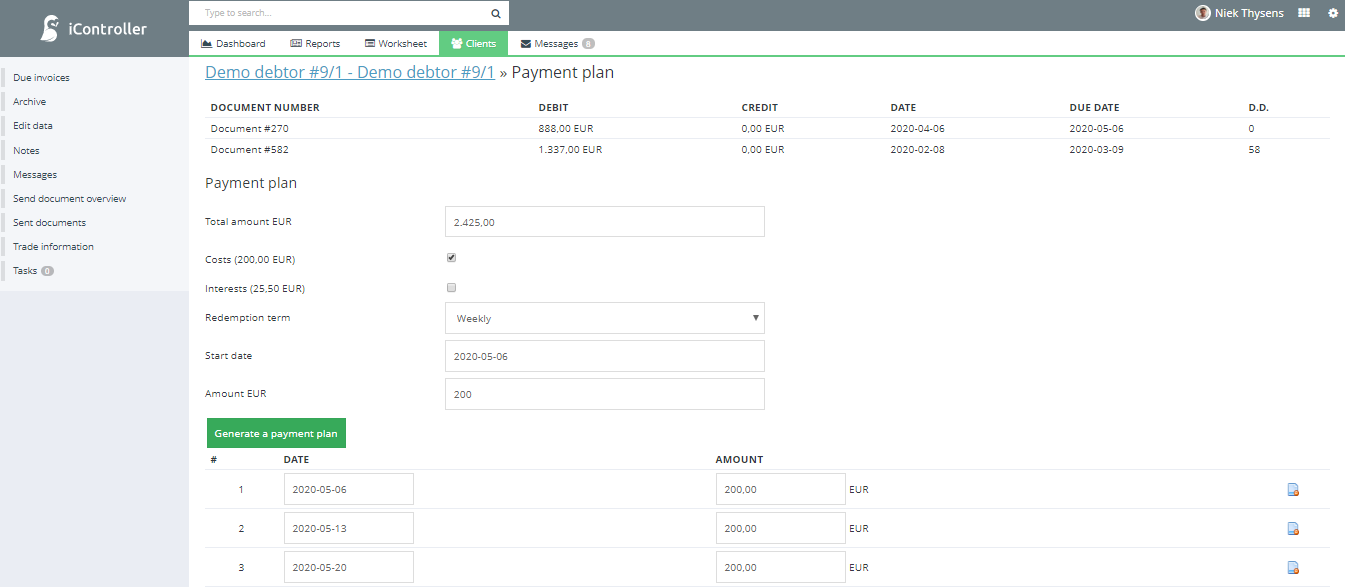Open the settings gear icon
This screenshot has height=587, width=1345.
click(x=1332, y=13)
